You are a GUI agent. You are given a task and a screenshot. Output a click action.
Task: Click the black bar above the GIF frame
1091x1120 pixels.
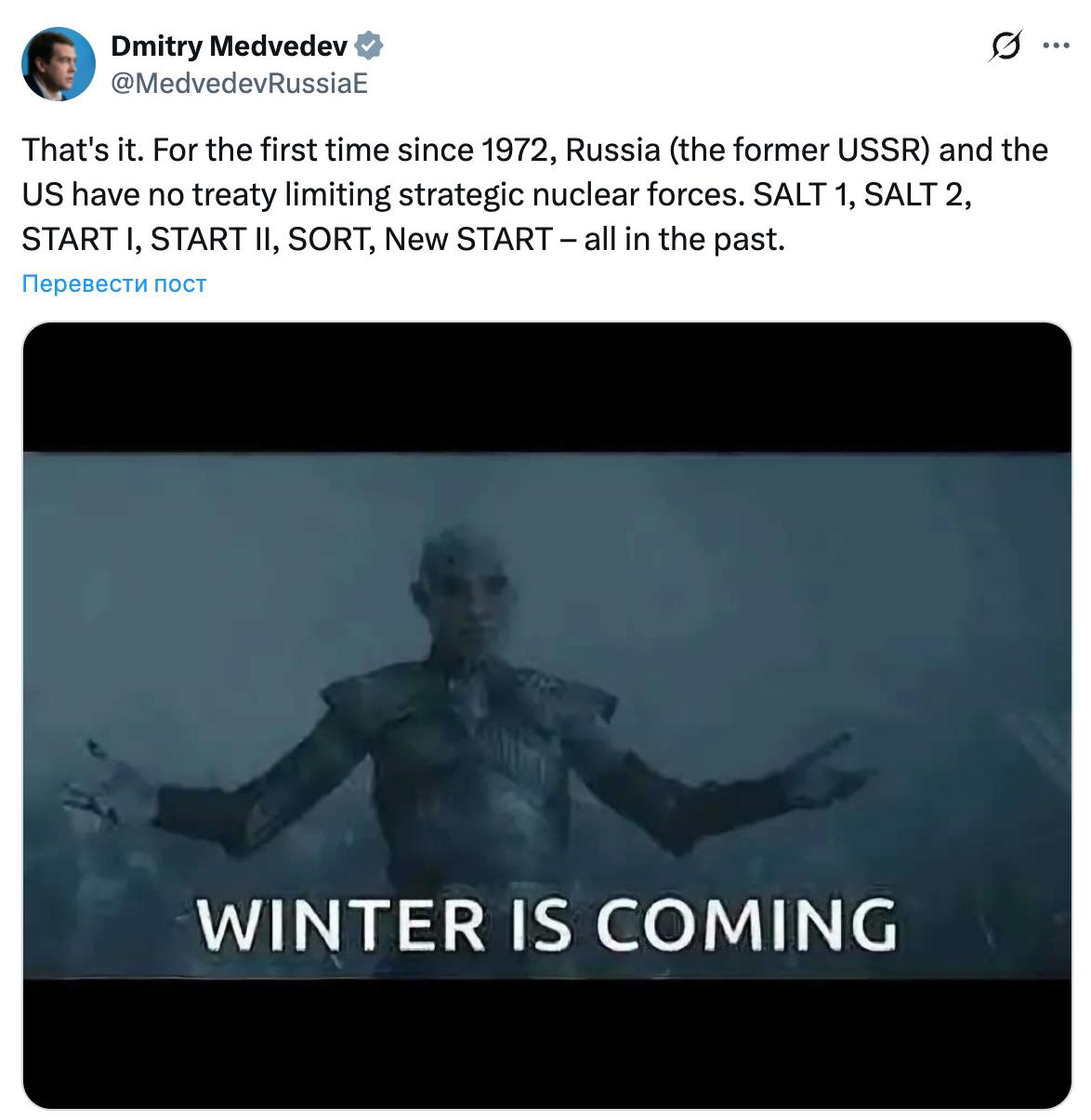click(546, 388)
